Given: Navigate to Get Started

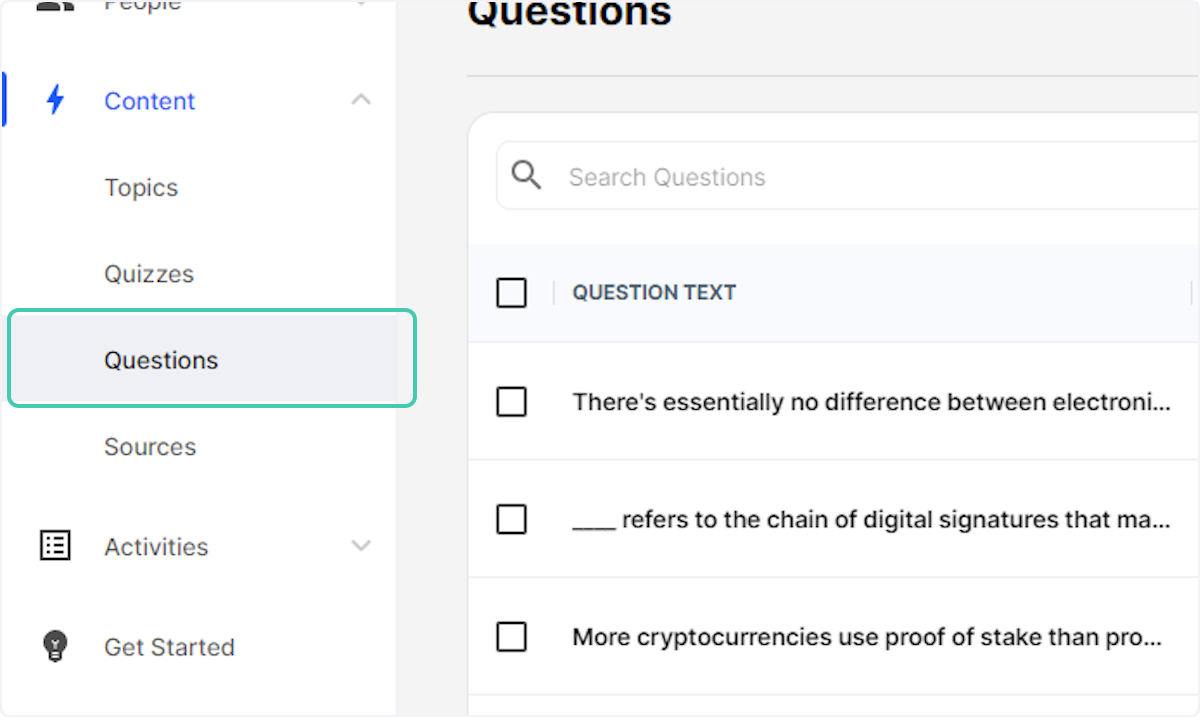Looking at the screenshot, I should (x=169, y=647).
